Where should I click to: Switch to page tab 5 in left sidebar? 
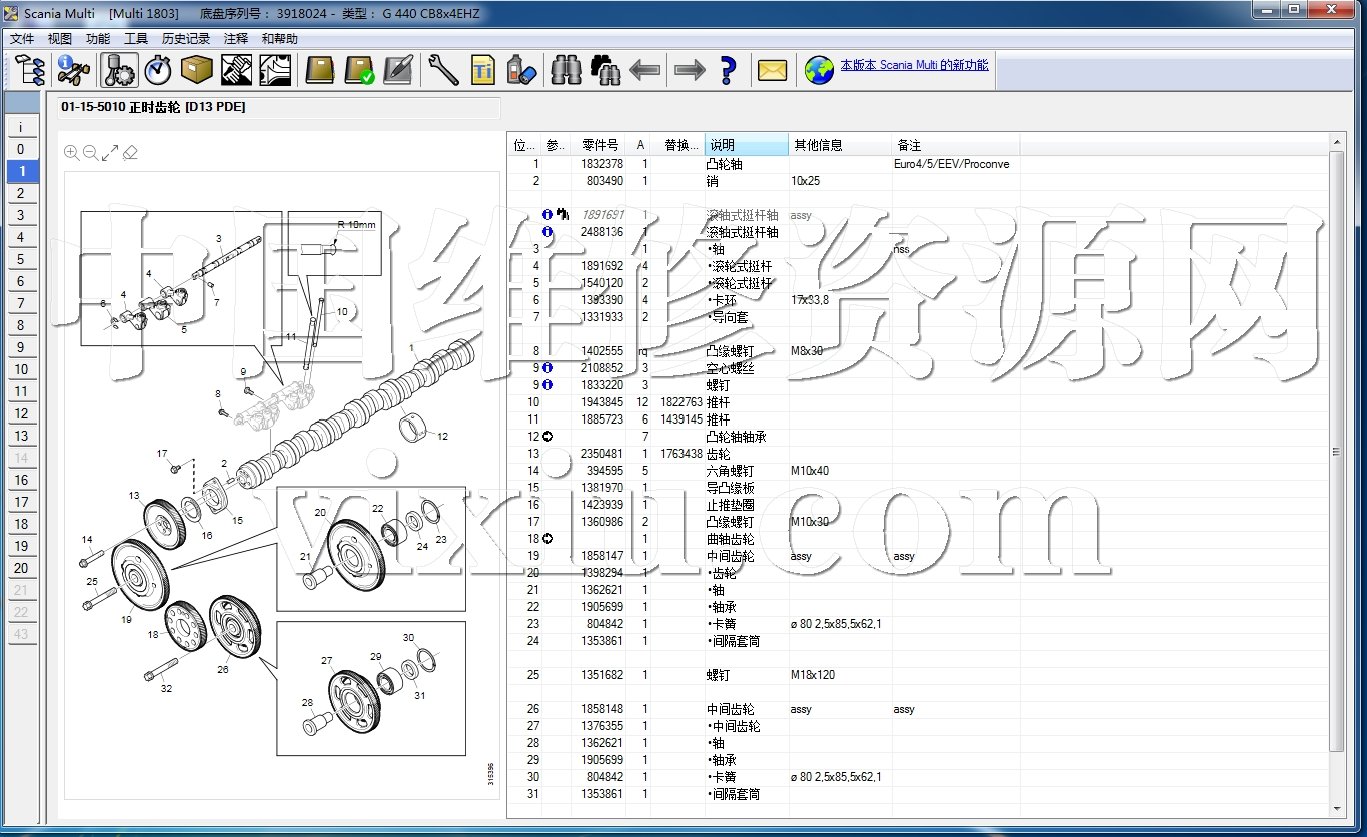21,259
